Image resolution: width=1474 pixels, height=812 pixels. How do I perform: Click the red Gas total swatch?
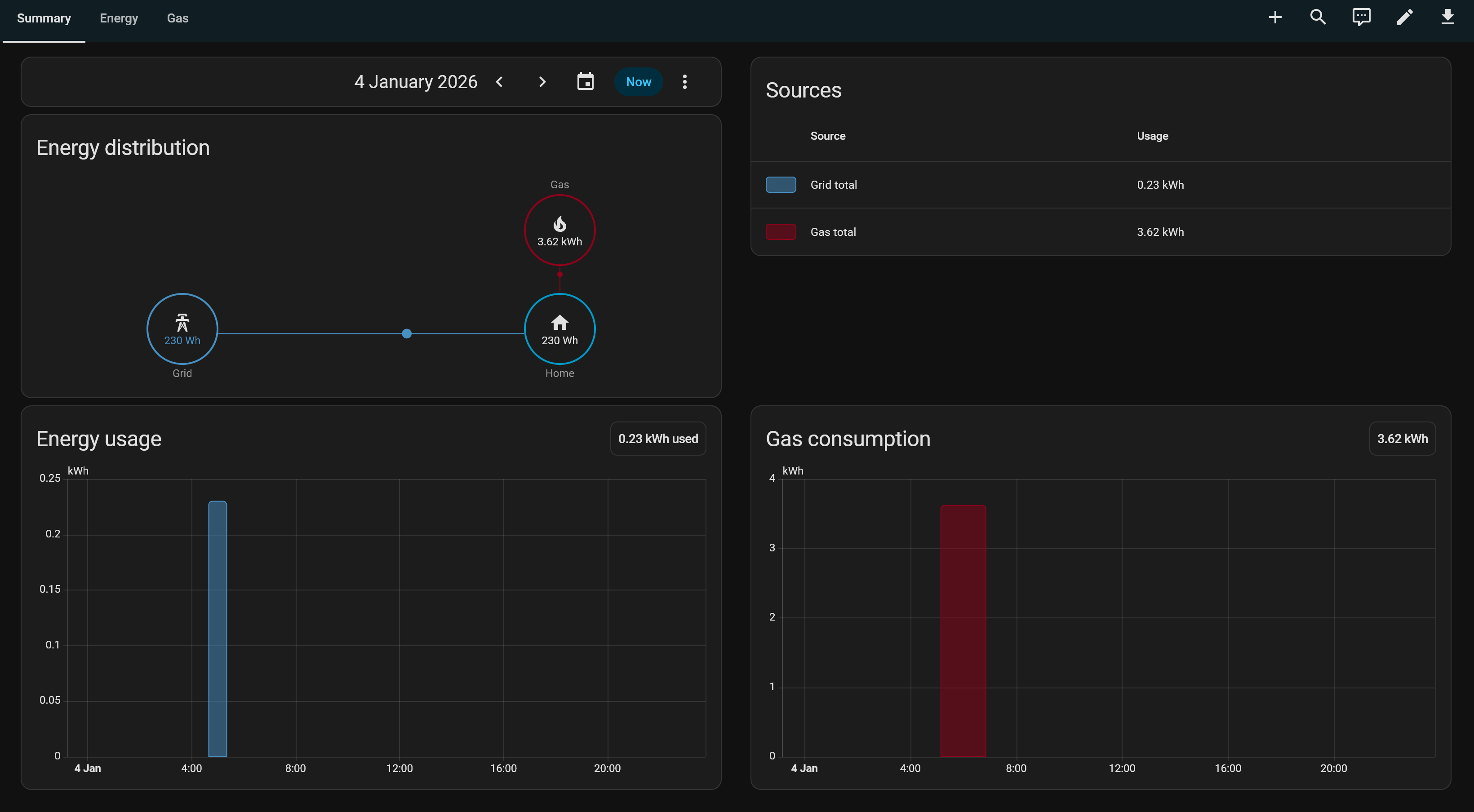(x=781, y=232)
